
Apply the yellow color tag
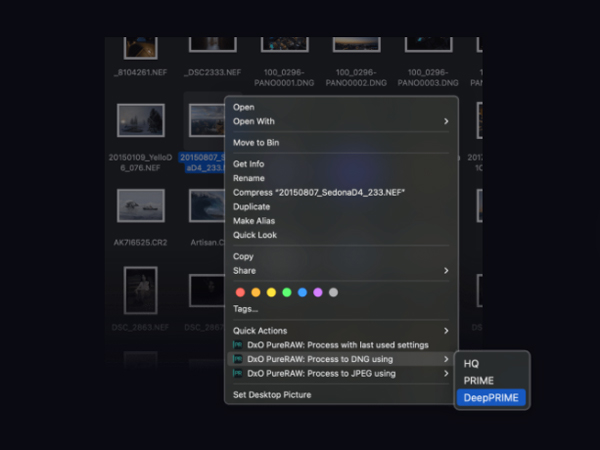point(271,292)
